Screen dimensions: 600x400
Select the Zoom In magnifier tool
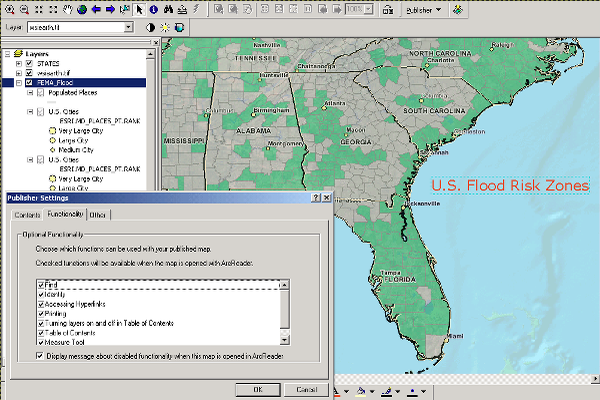point(7,10)
